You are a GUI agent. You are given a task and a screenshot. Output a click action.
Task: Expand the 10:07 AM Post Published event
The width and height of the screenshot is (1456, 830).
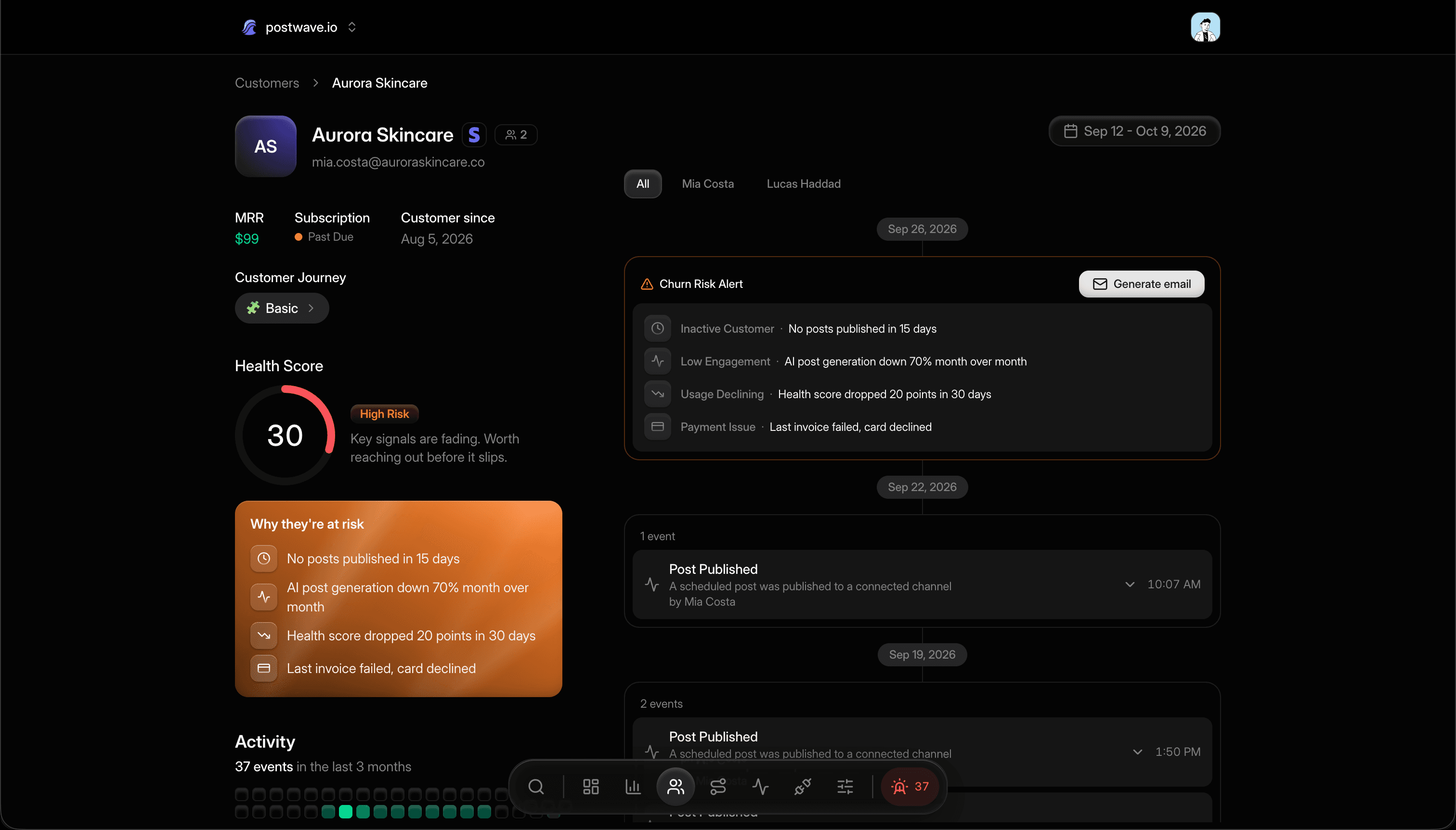1130,584
